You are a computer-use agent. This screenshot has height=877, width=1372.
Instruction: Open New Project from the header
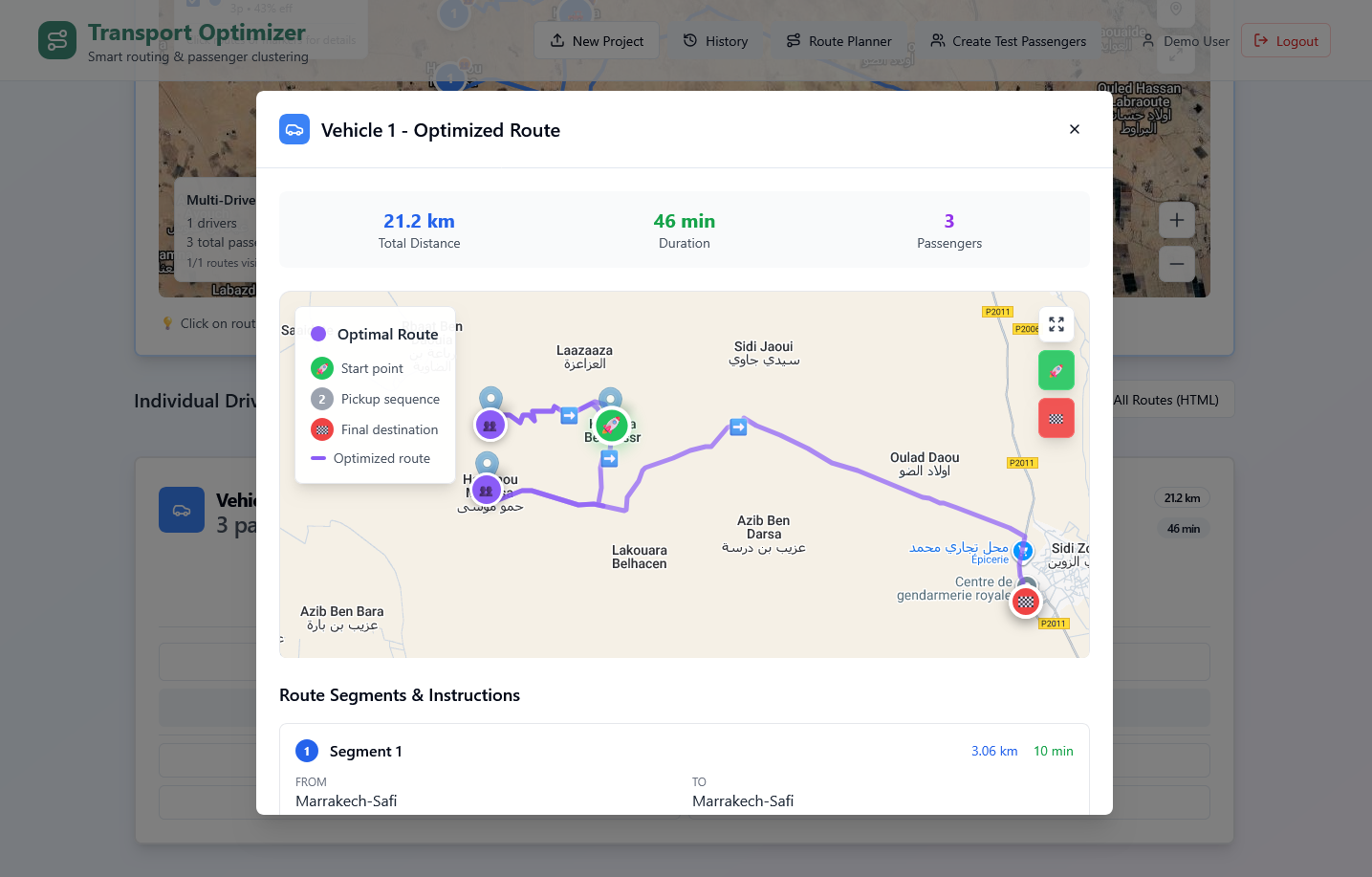[597, 41]
